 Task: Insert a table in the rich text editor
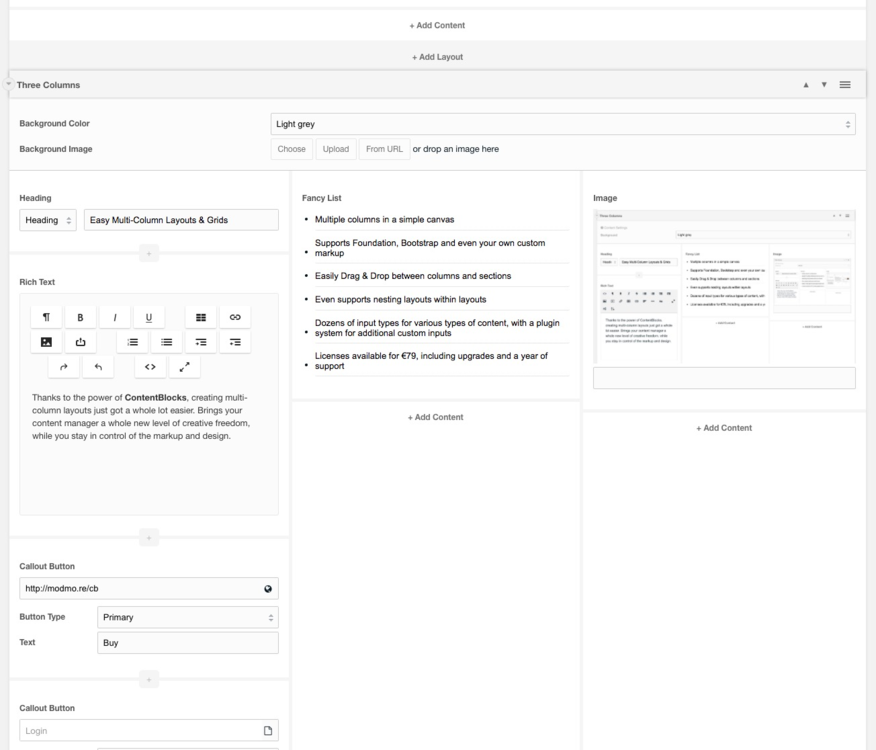(x=201, y=317)
